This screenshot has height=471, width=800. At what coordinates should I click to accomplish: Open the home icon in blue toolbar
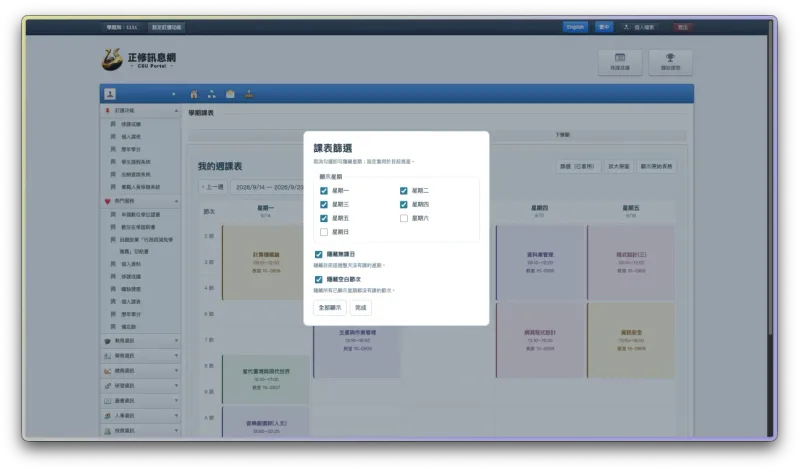pos(194,94)
